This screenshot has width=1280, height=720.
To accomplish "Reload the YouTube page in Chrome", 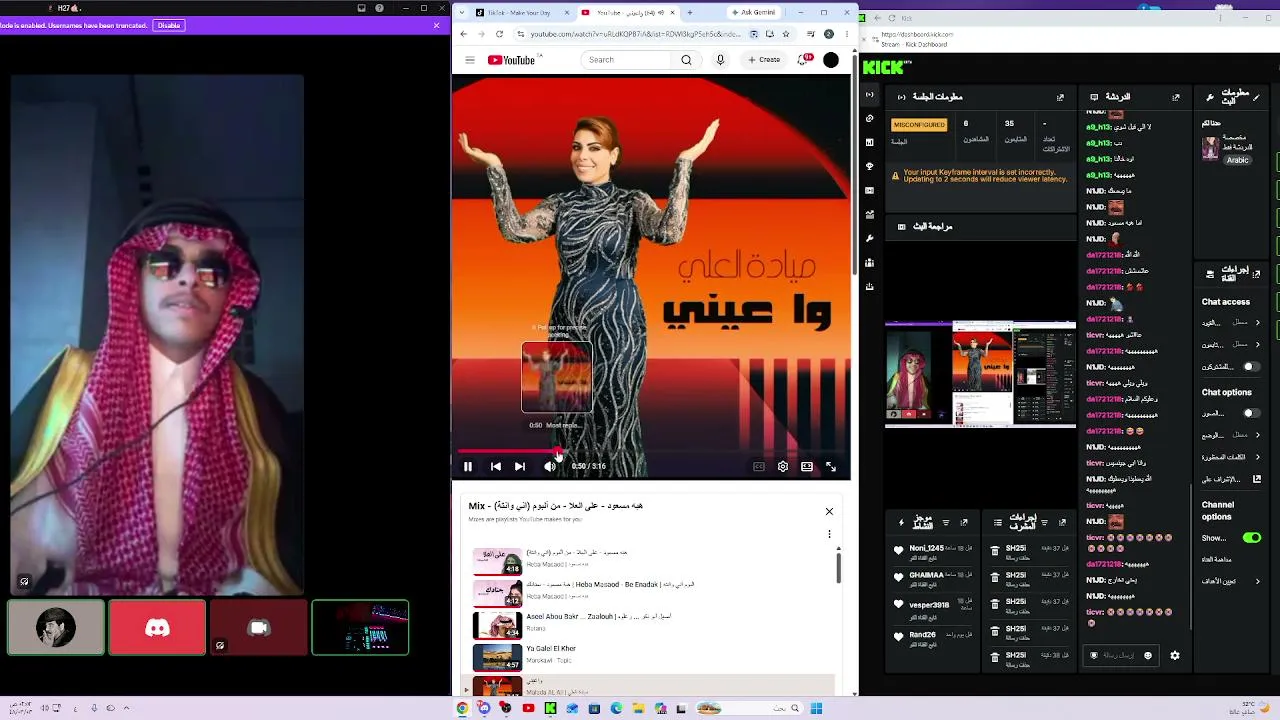I will (x=499, y=34).
